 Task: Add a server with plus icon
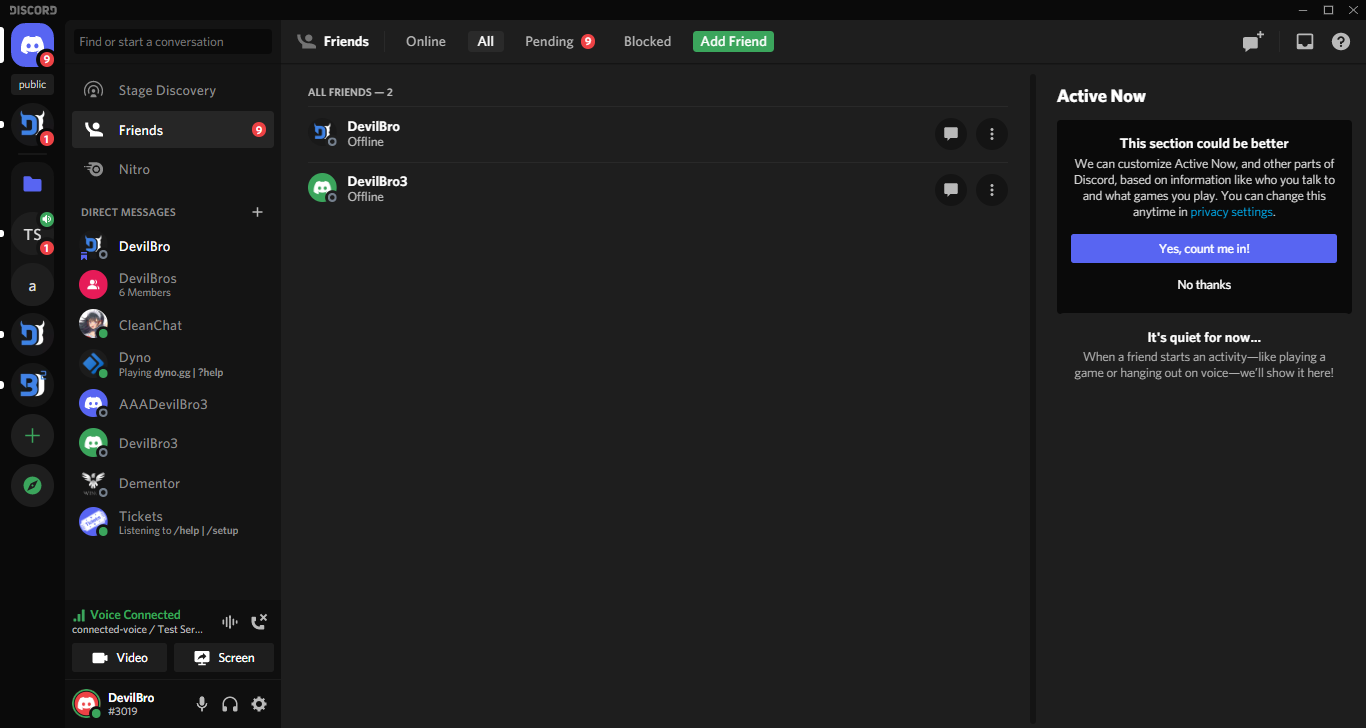(x=32, y=436)
